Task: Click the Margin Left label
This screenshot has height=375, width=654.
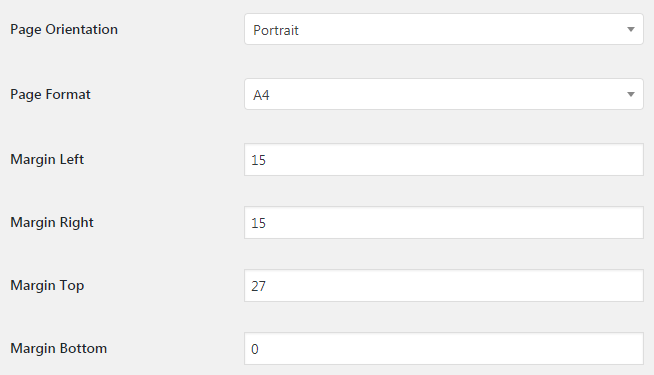Action: click(47, 159)
